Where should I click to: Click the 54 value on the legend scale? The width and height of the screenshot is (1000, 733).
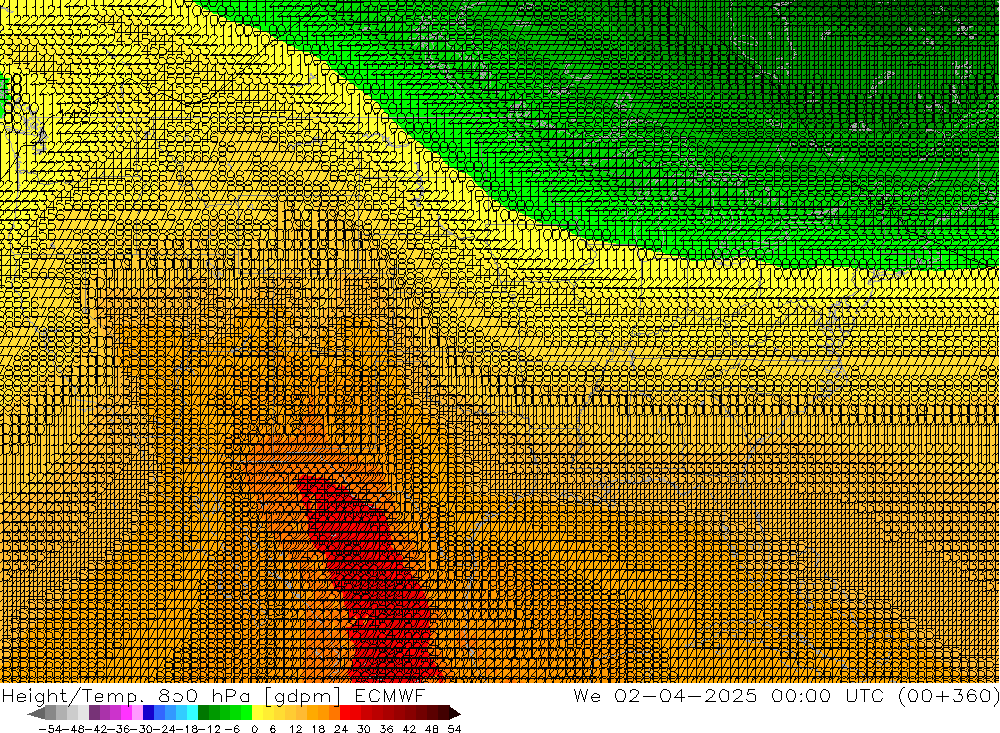tap(454, 728)
